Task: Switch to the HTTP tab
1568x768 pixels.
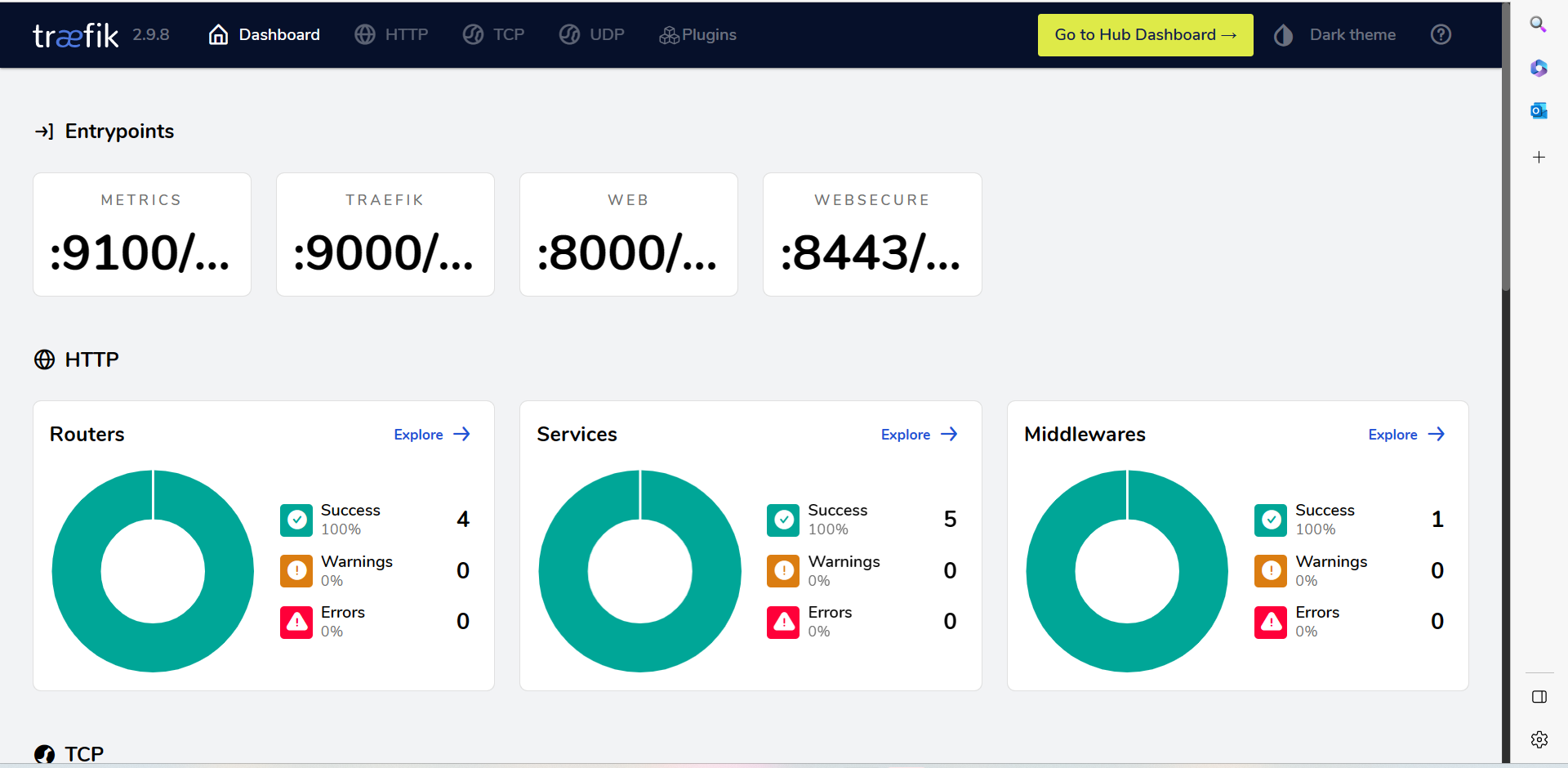Action: coord(391,34)
